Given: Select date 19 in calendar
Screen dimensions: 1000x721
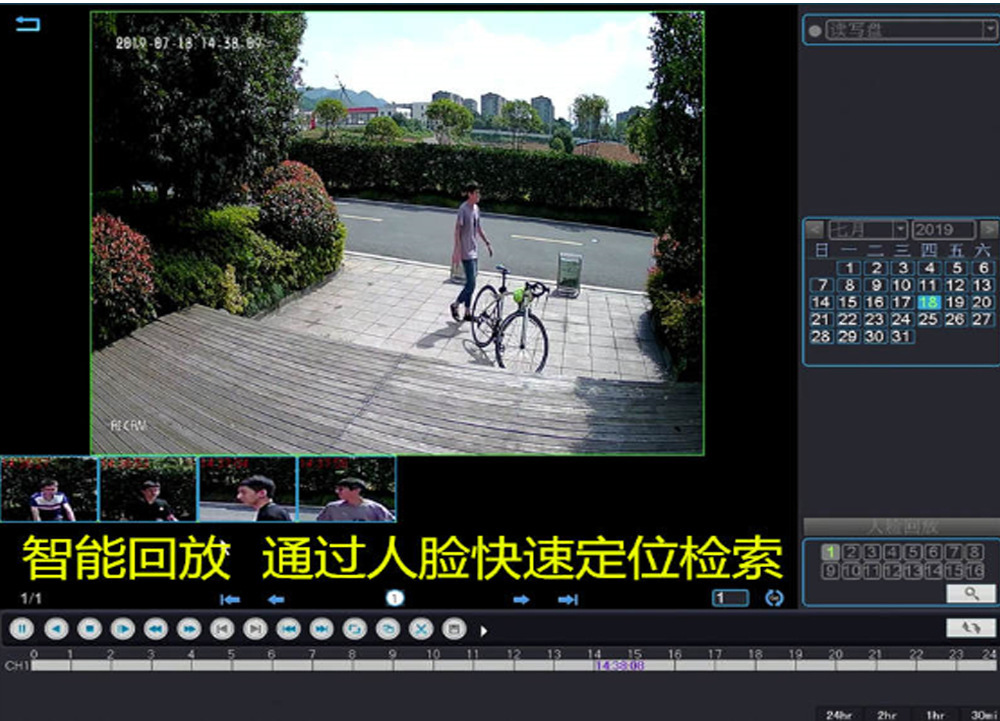Looking at the screenshot, I should click(x=955, y=302).
